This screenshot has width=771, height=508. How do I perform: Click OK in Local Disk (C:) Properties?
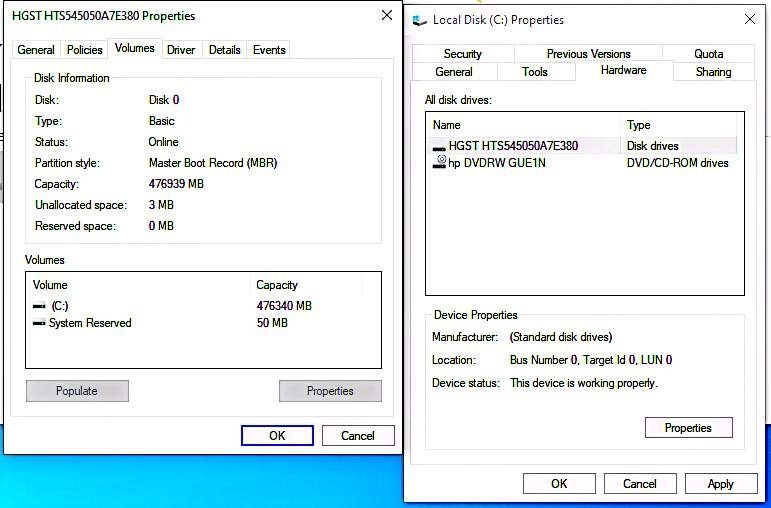pyautogui.click(x=559, y=484)
